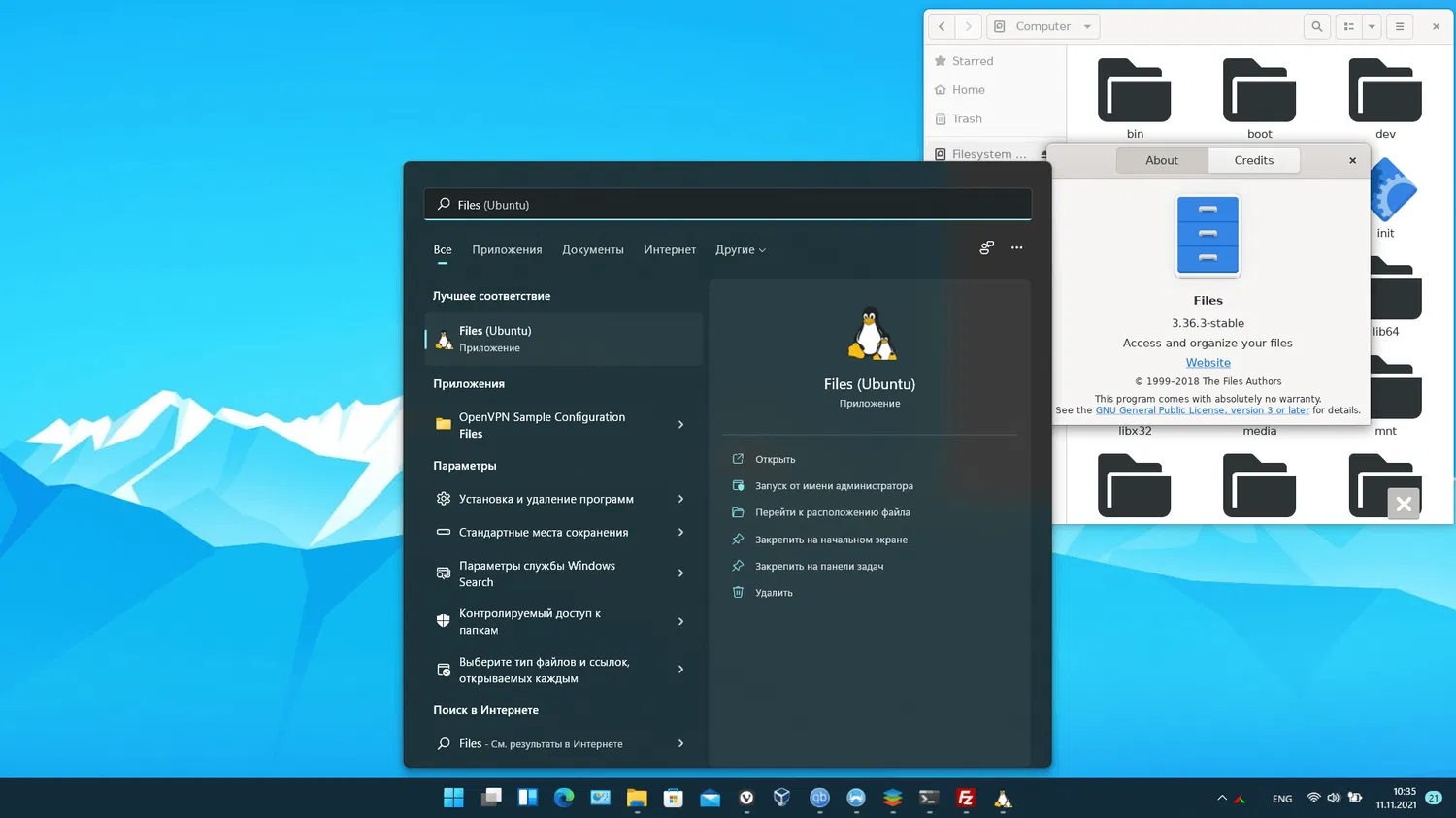Open the terminal icon on taskbar

tap(929, 798)
